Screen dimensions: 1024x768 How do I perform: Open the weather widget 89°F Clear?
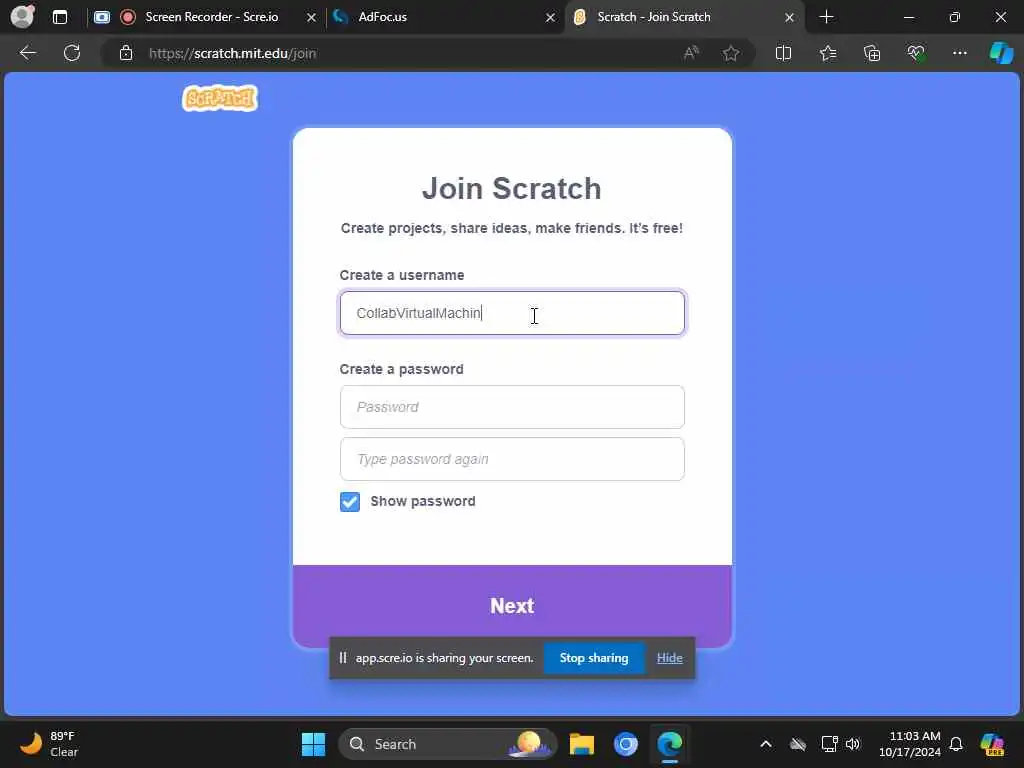click(x=49, y=744)
